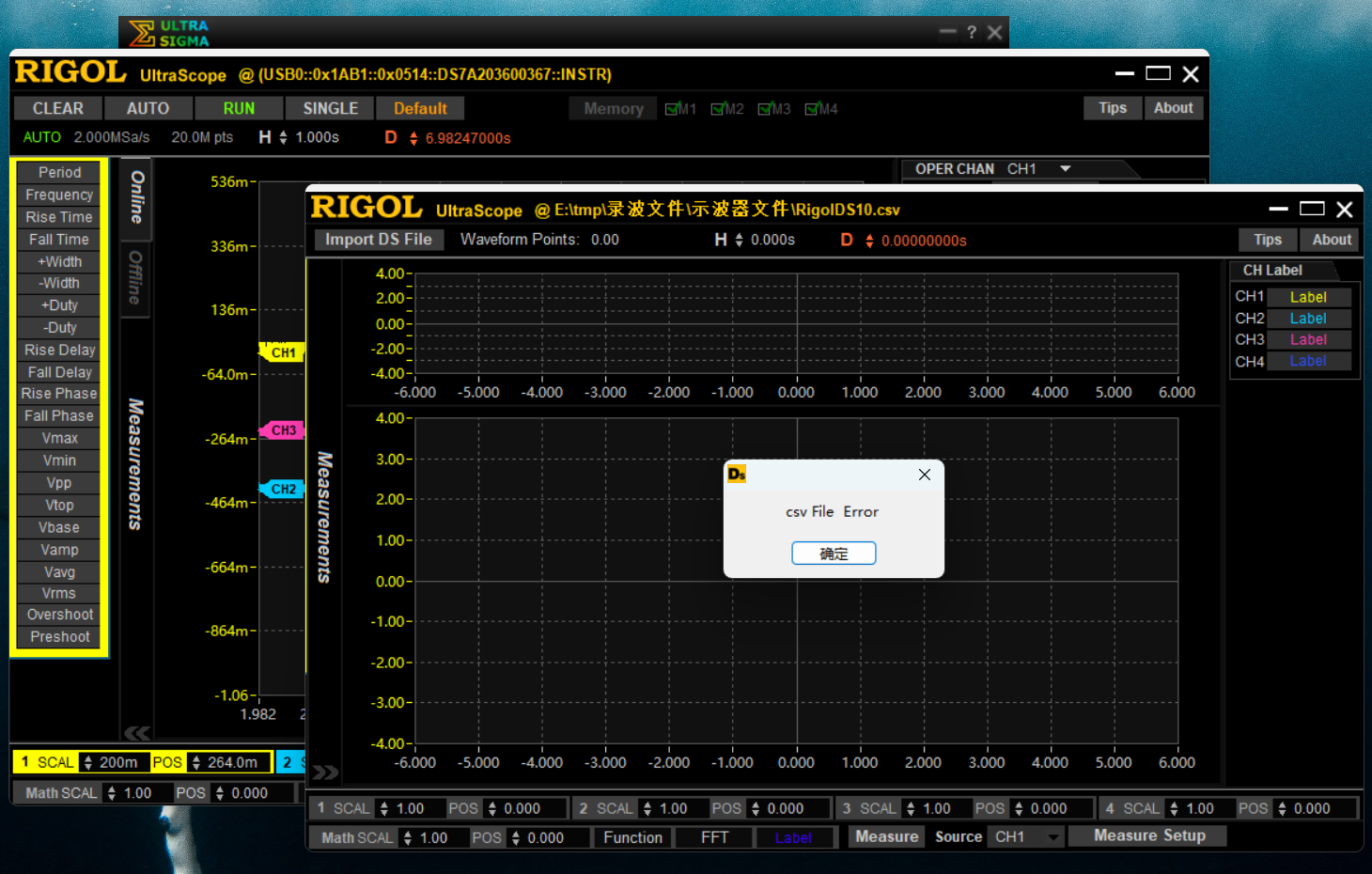The image size is (1372, 874).
Task: Click the stepper arrows beside 6.98247000s delay
Action: coord(413,138)
